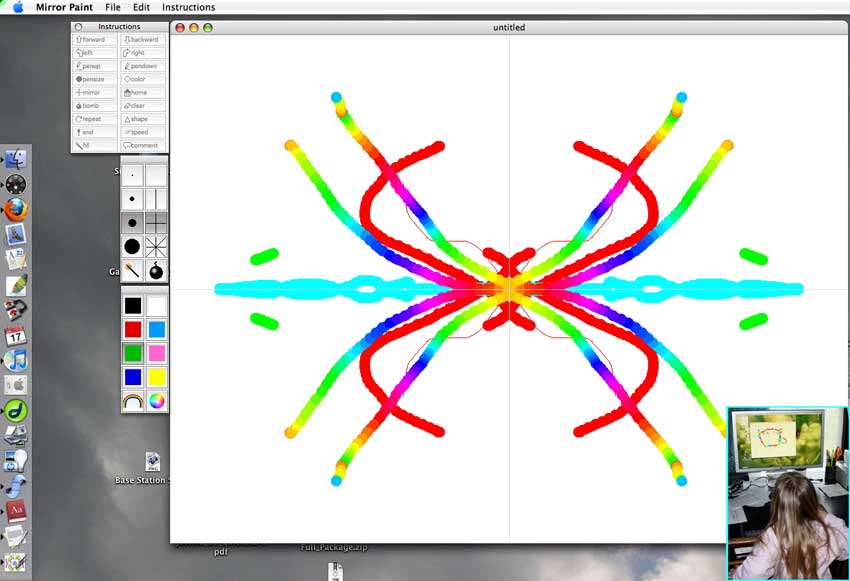The image size is (850, 581).
Task: Open the color wheel picker
Action: pos(156,400)
